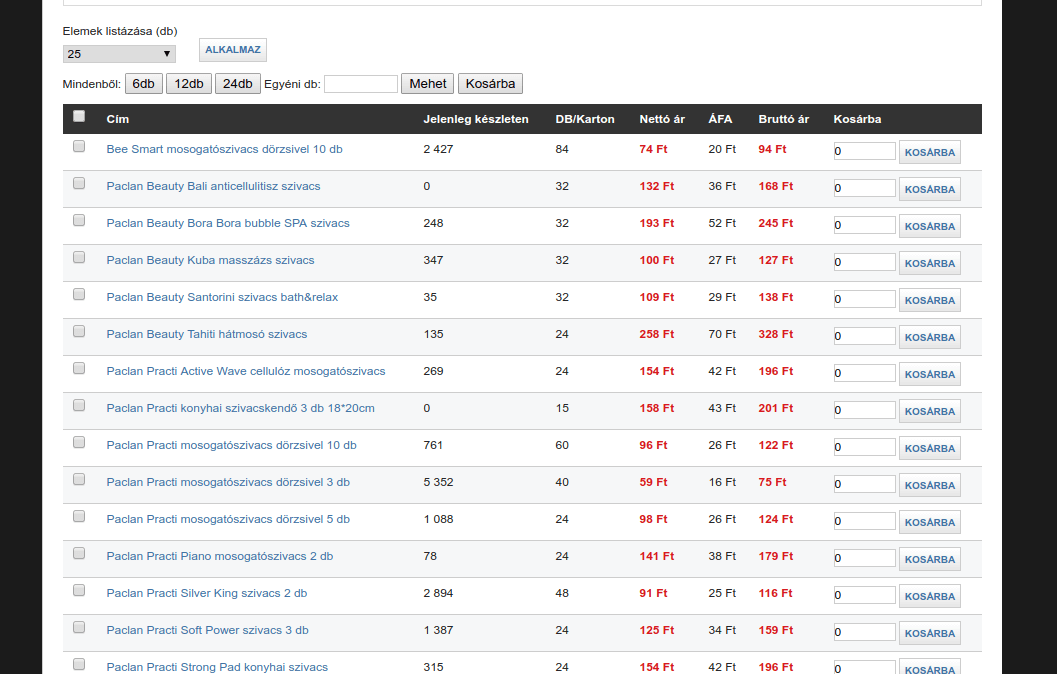Focus the Egyéni db input field
This screenshot has height=674, width=1057.
(361, 84)
